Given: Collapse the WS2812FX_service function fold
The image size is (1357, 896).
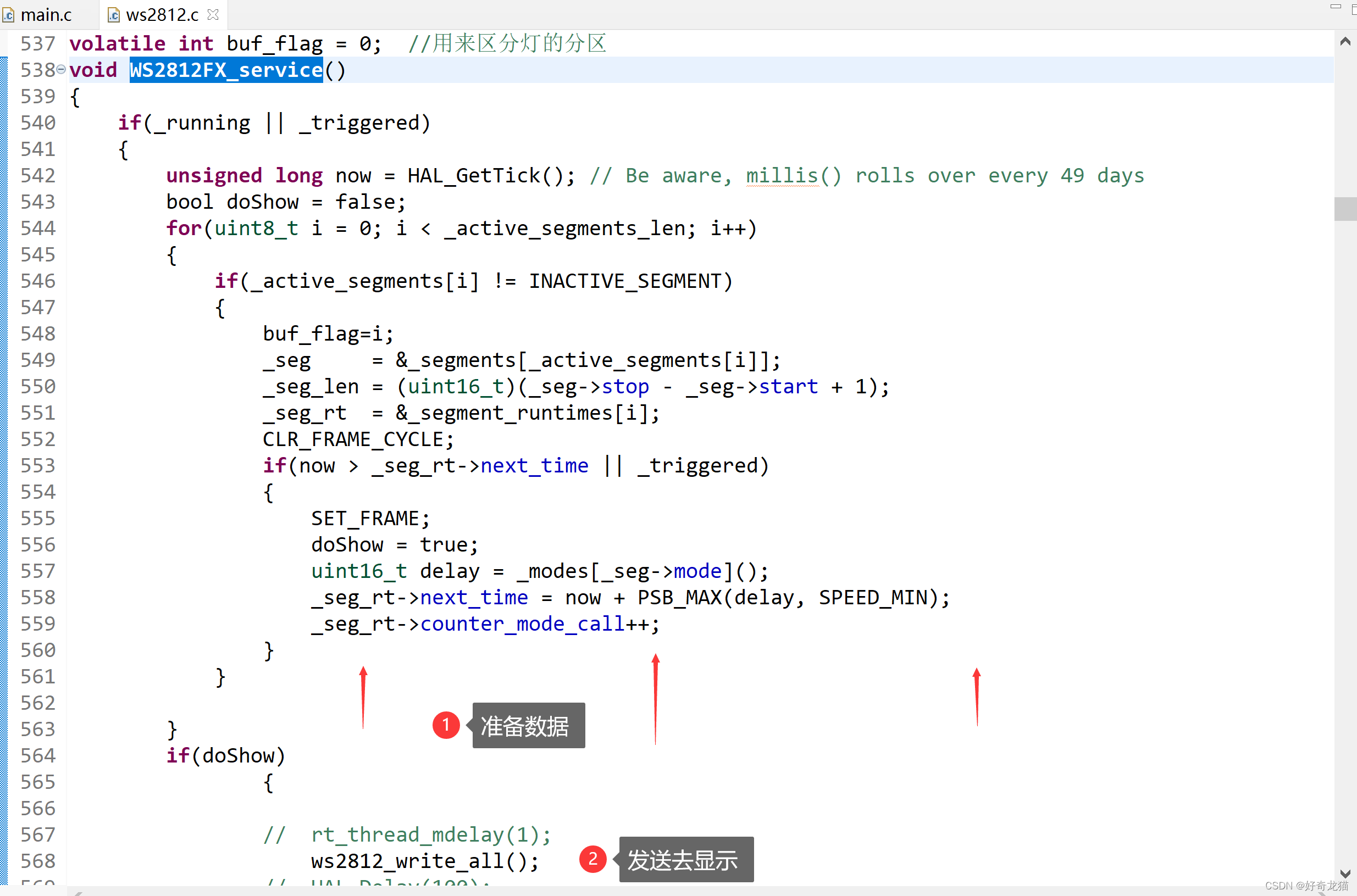Looking at the screenshot, I should pos(61,70).
